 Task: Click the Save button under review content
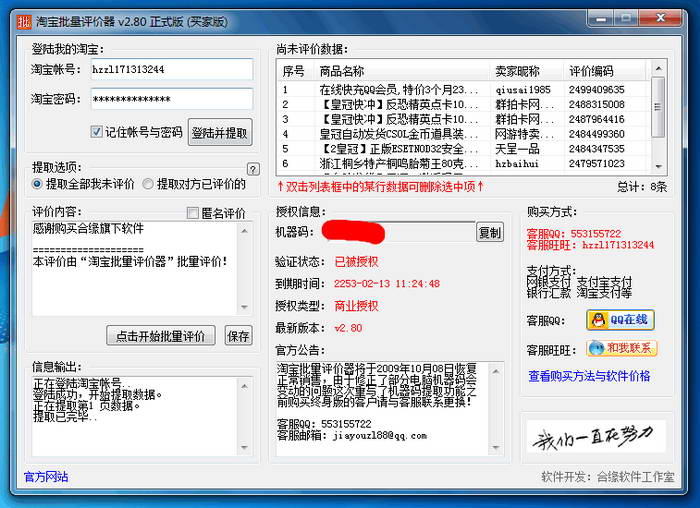[x=238, y=336]
